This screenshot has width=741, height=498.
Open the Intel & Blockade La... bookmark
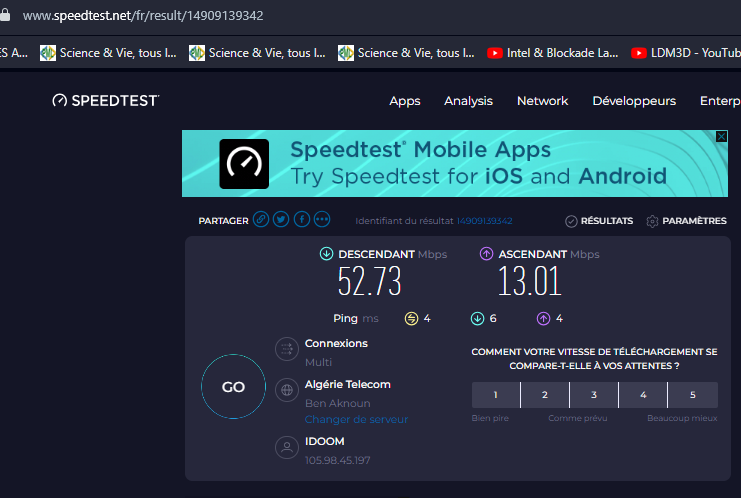pyautogui.click(x=553, y=53)
